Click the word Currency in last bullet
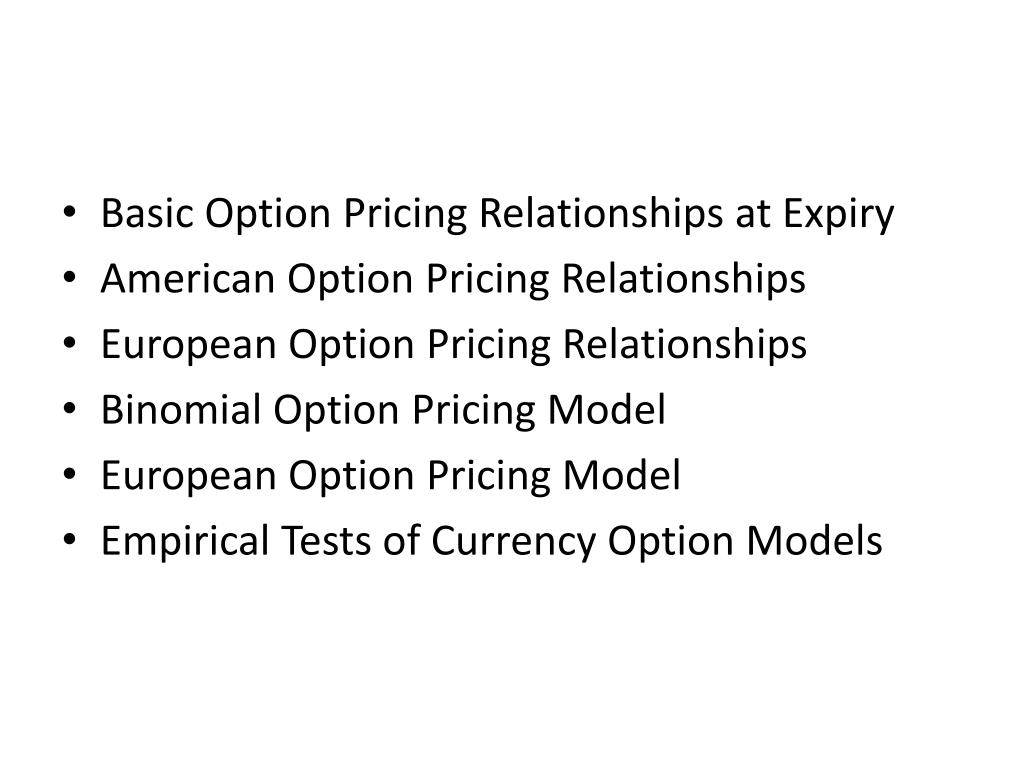 [514, 543]
